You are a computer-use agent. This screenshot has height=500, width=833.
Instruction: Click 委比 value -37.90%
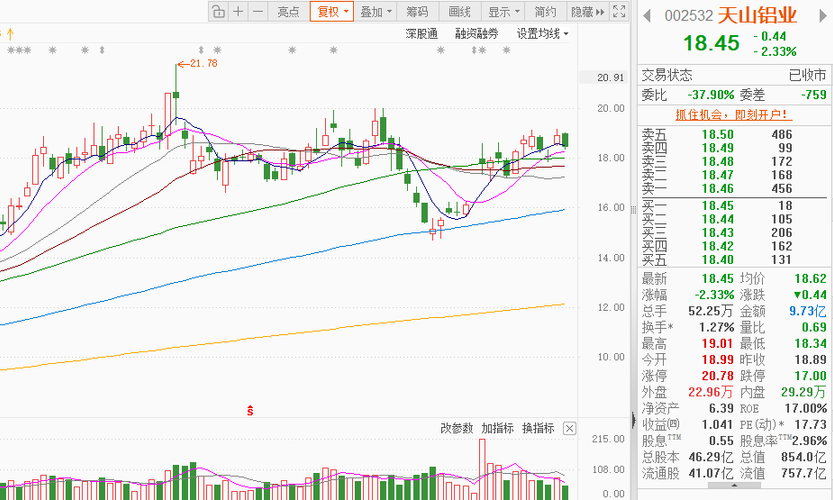tap(711, 95)
